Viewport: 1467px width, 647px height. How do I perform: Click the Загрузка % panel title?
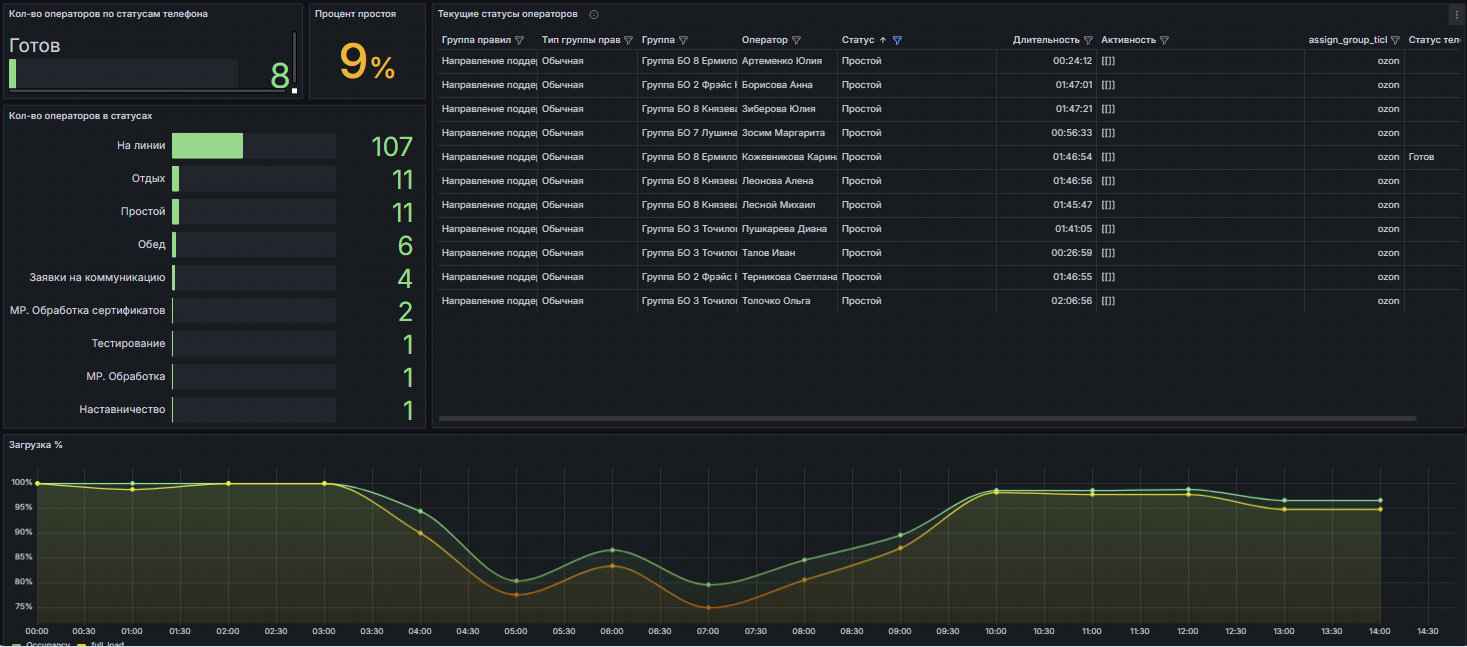pos(36,445)
